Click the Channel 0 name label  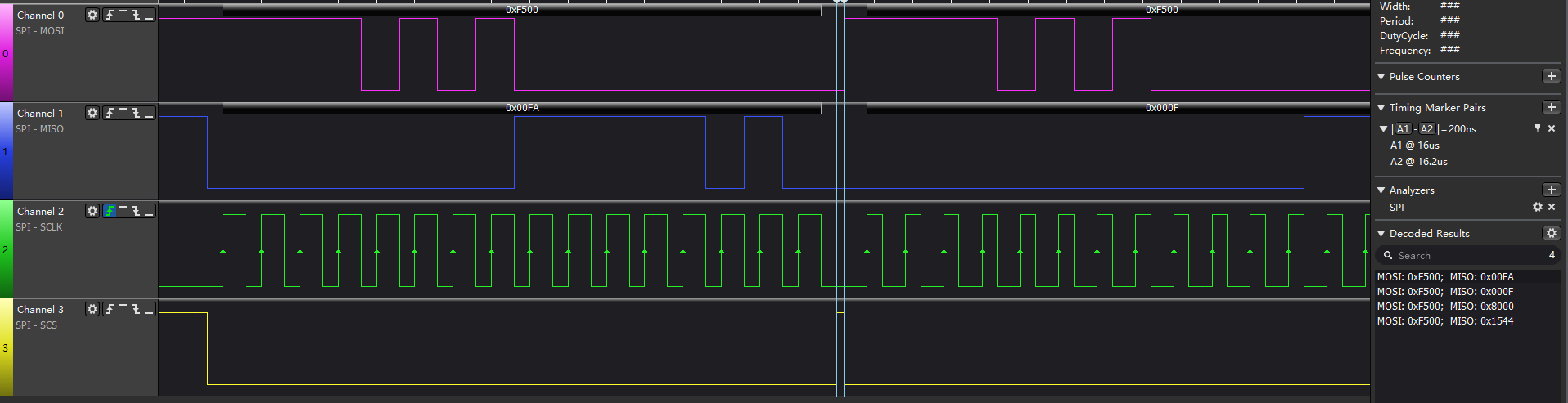pyautogui.click(x=40, y=15)
